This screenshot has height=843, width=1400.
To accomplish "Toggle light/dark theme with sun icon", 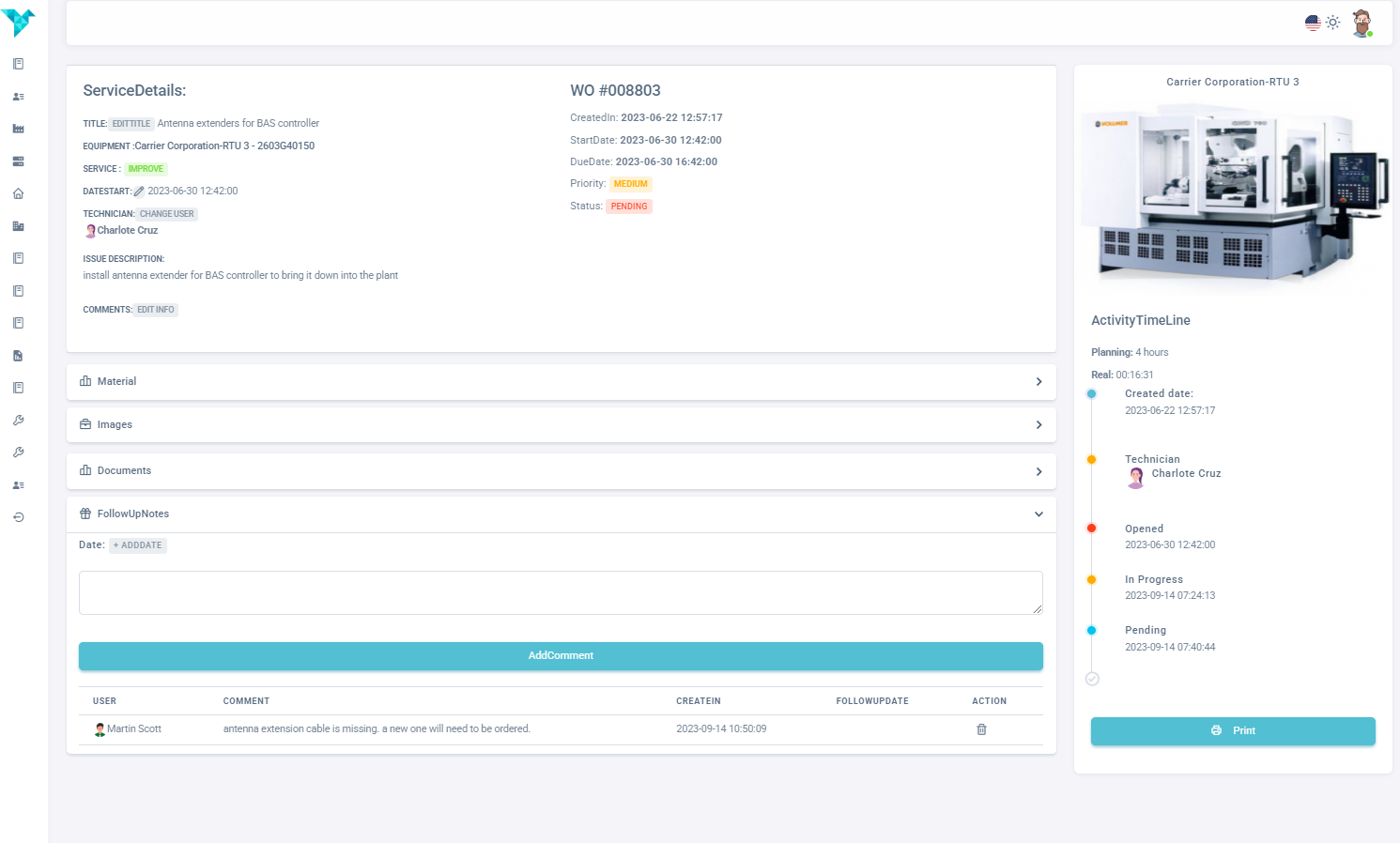I will click(x=1332, y=23).
